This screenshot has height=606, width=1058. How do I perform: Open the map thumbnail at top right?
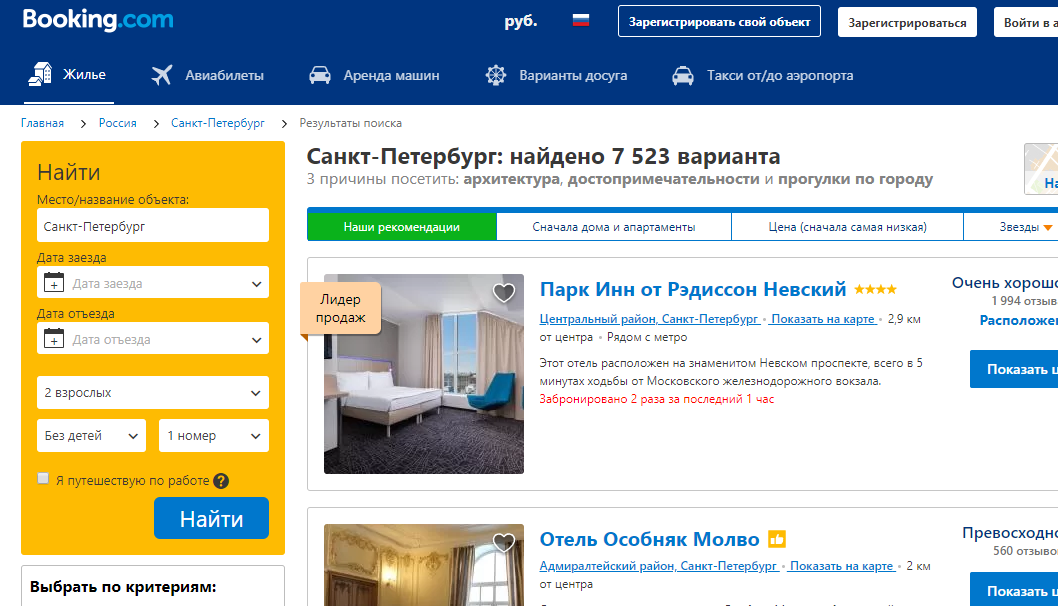tap(1041, 169)
